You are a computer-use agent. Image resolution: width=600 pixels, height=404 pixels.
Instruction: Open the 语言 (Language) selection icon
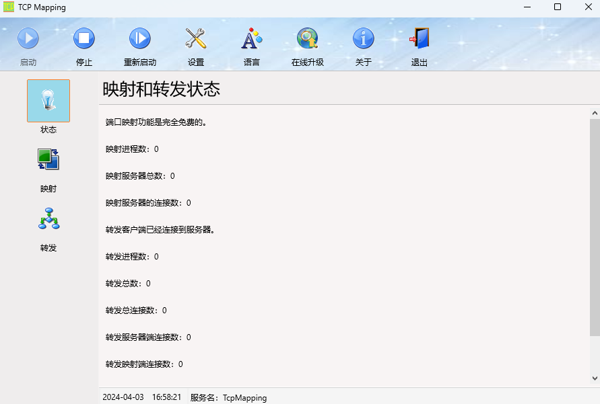(252, 40)
